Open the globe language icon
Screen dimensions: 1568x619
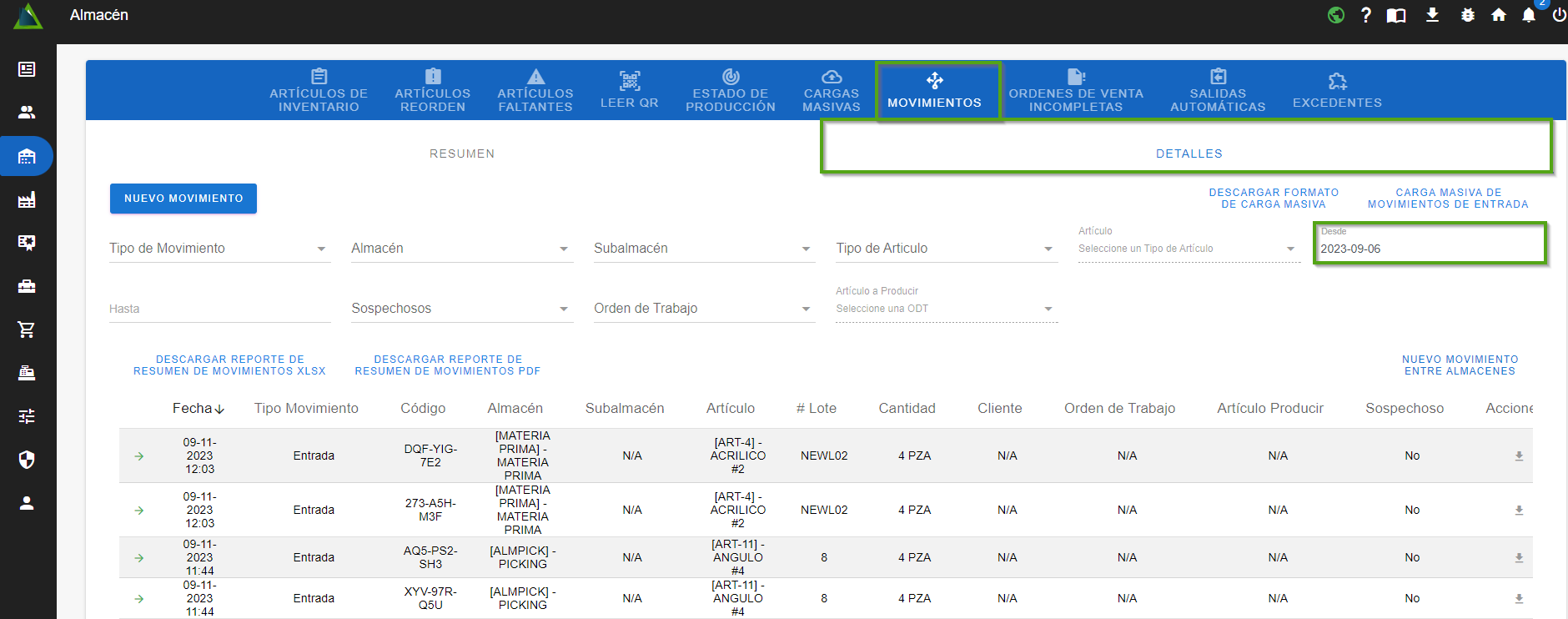pyautogui.click(x=1335, y=15)
